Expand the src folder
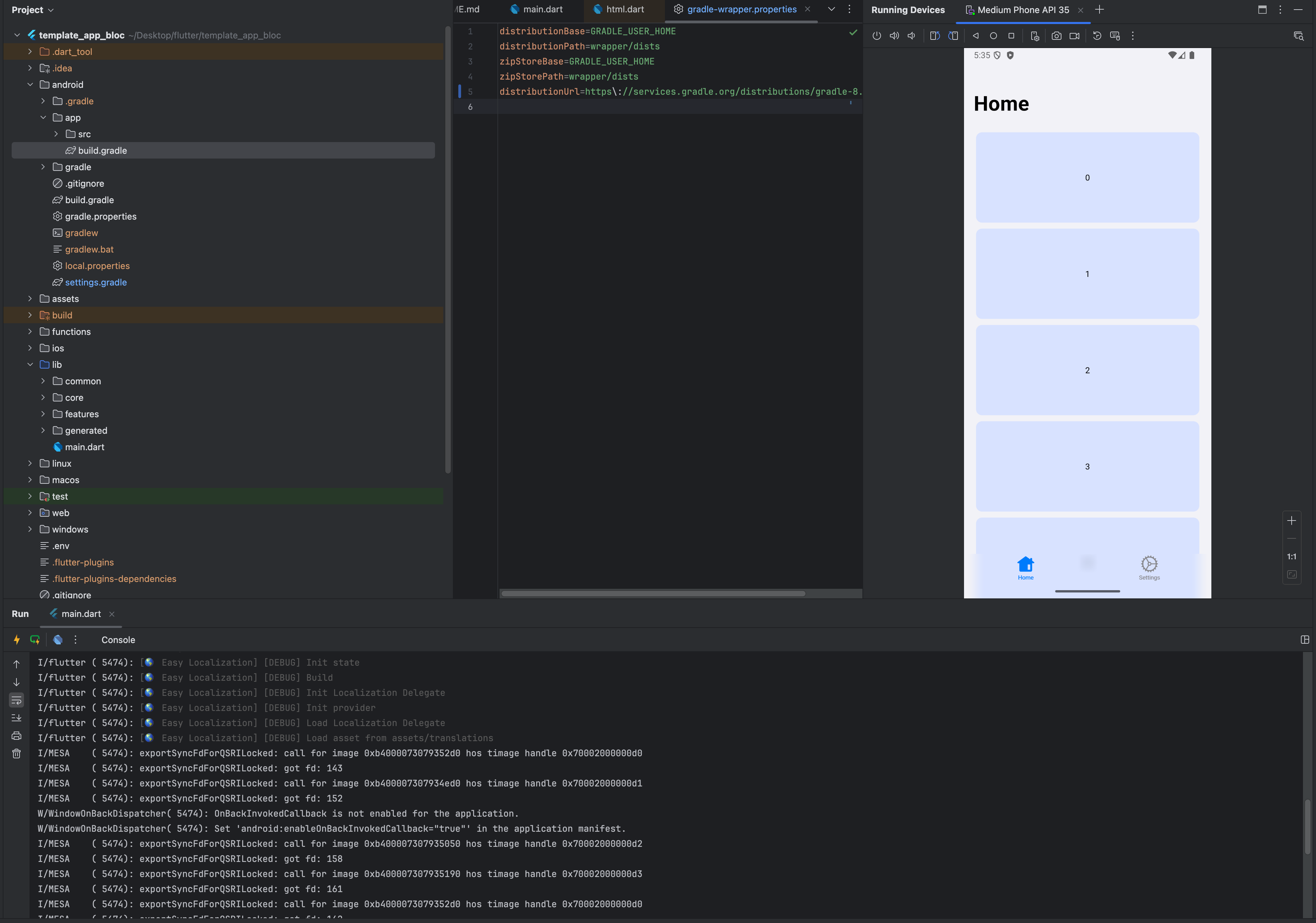This screenshot has width=1316, height=923. point(56,134)
